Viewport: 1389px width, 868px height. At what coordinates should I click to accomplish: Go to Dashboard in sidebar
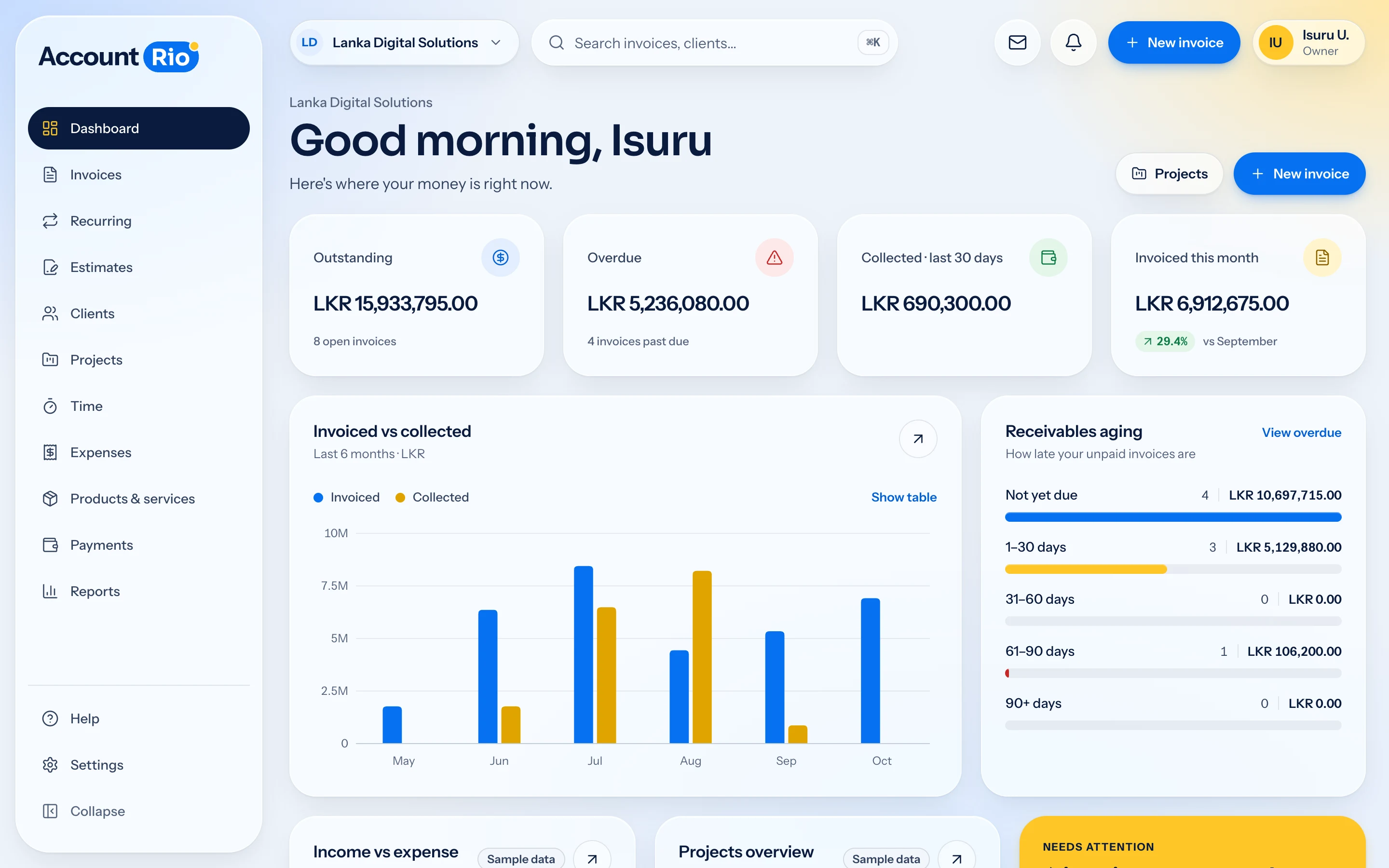point(139,128)
